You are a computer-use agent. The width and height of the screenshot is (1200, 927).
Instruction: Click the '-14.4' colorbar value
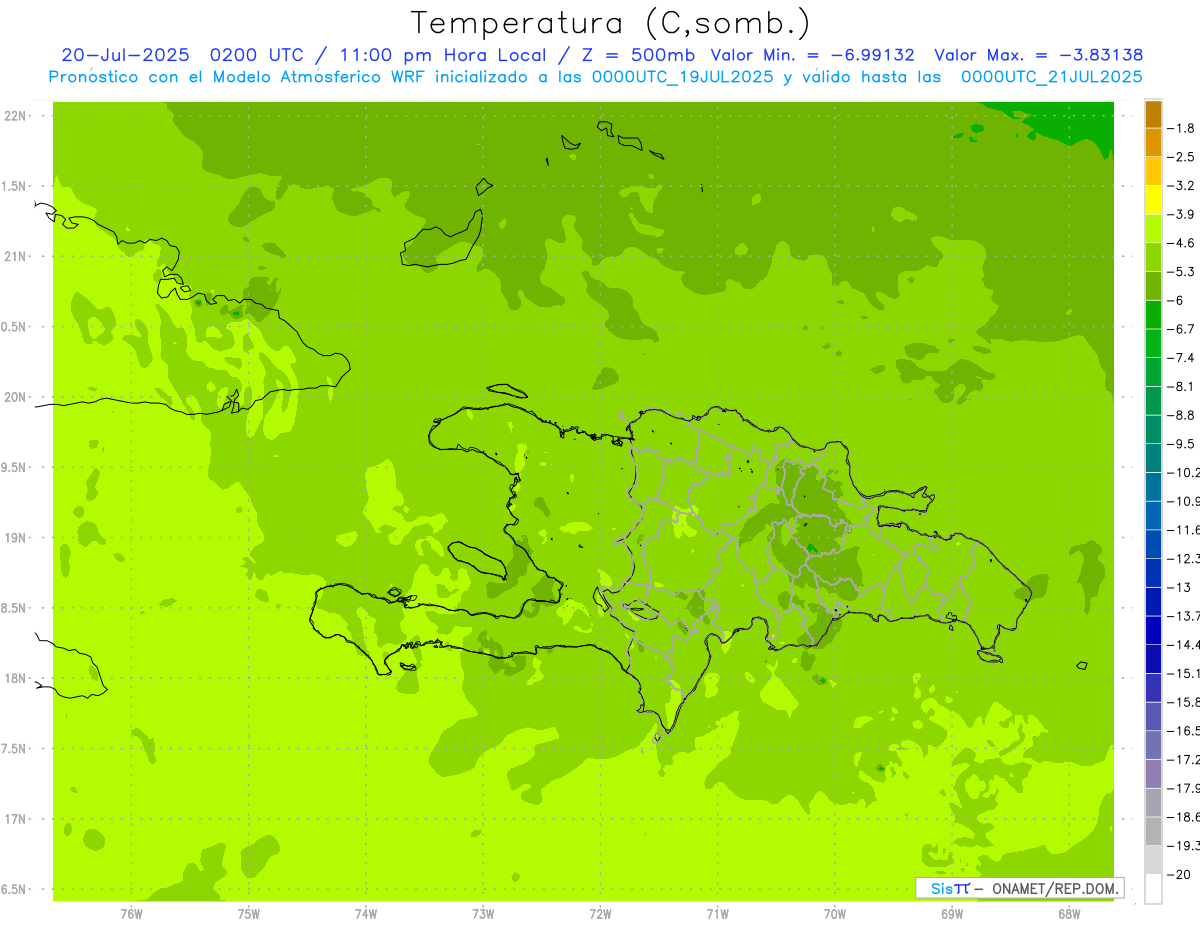pyautogui.click(x=1185, y=644)
